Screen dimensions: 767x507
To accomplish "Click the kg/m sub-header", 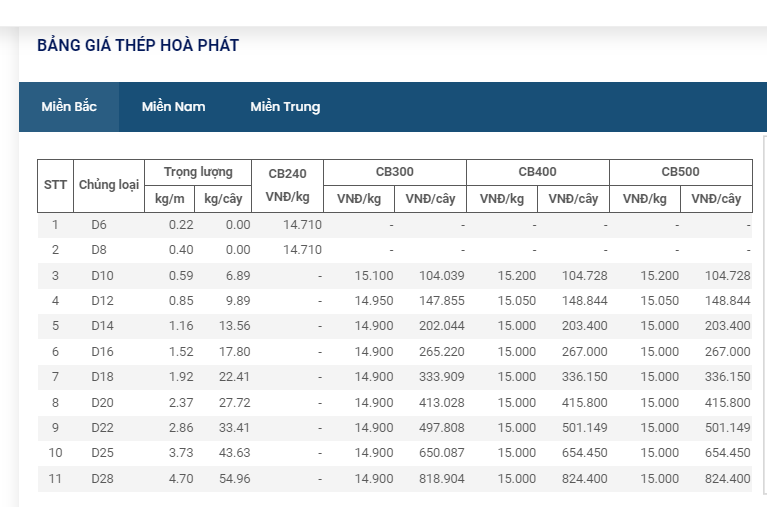I will (x=170, y=198).
